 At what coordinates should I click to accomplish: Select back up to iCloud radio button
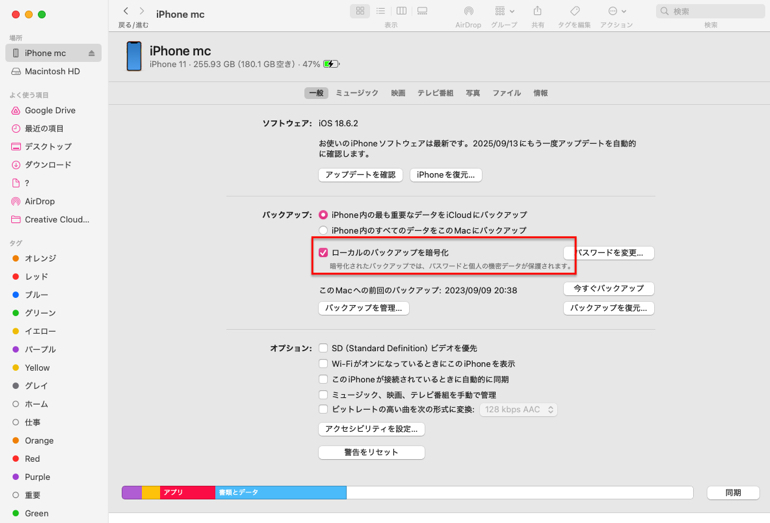(323, 215)
